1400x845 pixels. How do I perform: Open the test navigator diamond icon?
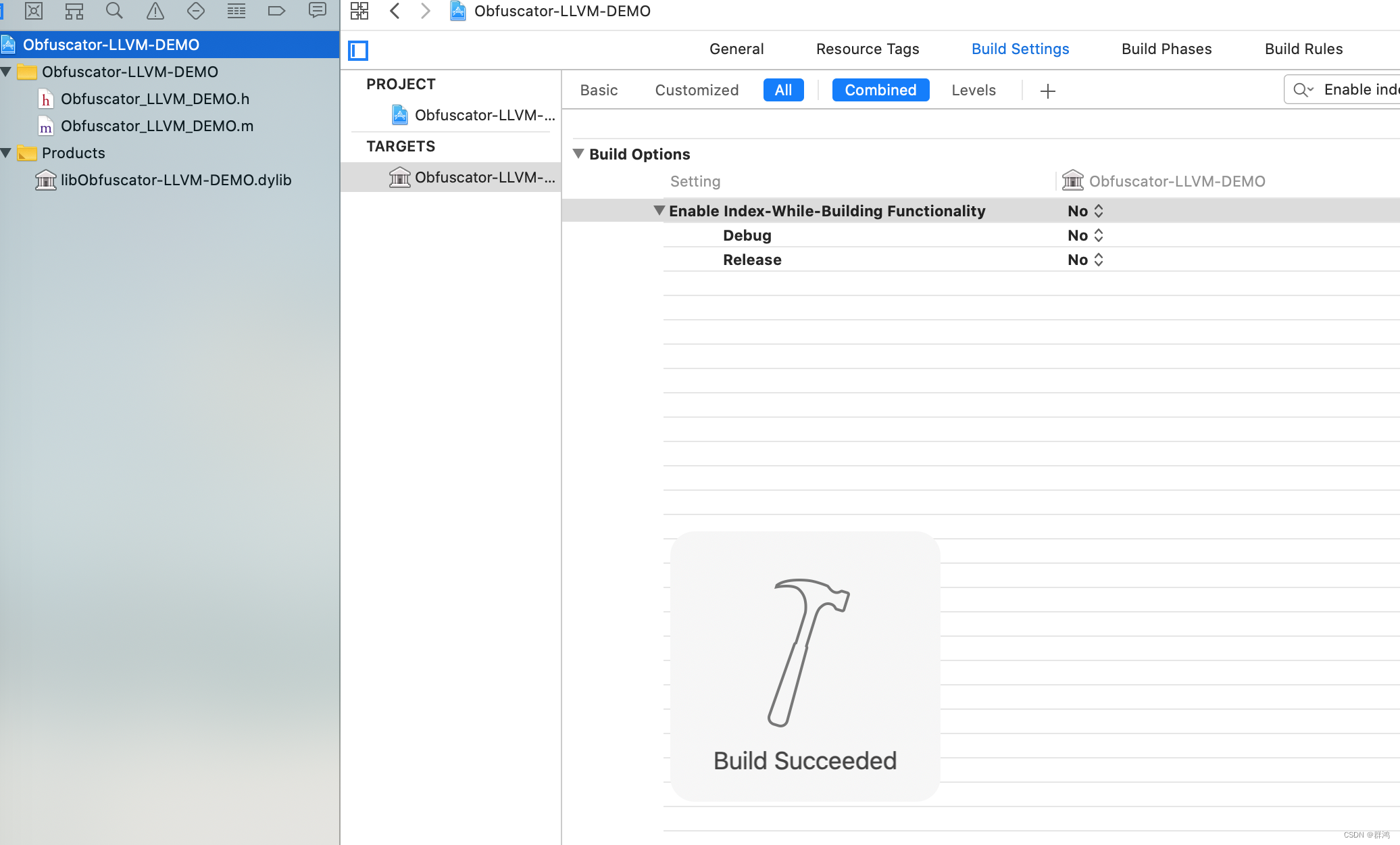(196, 11)
